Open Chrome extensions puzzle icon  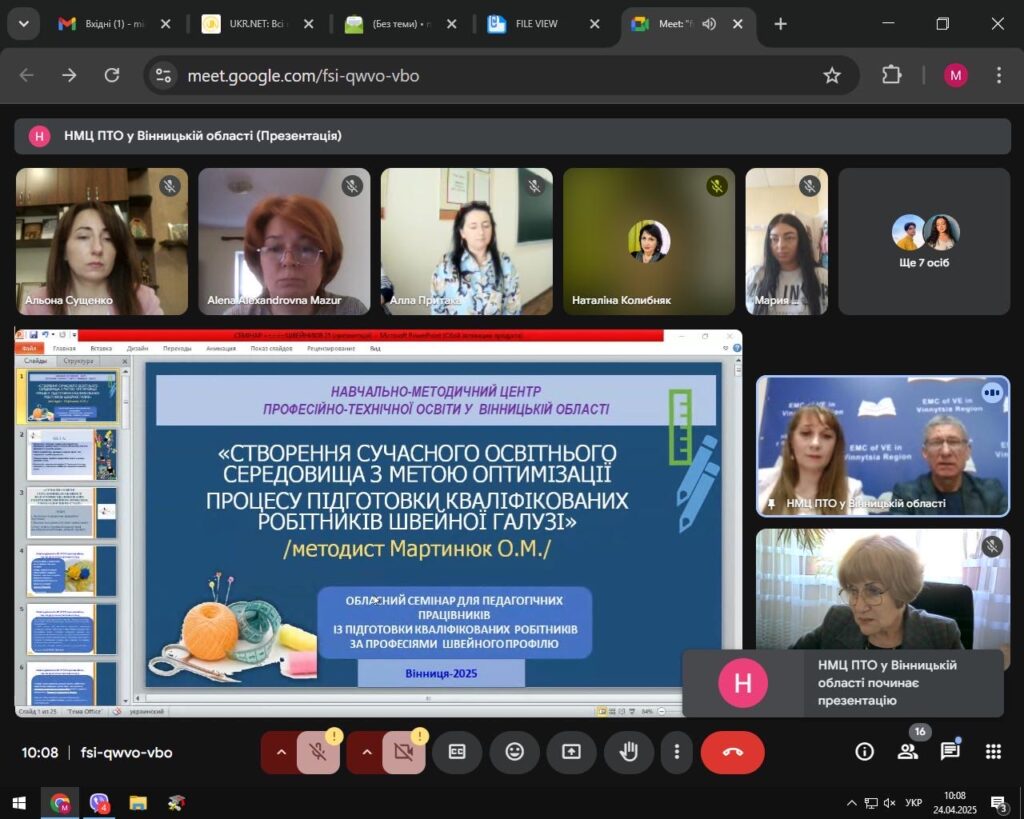point(891,76)
